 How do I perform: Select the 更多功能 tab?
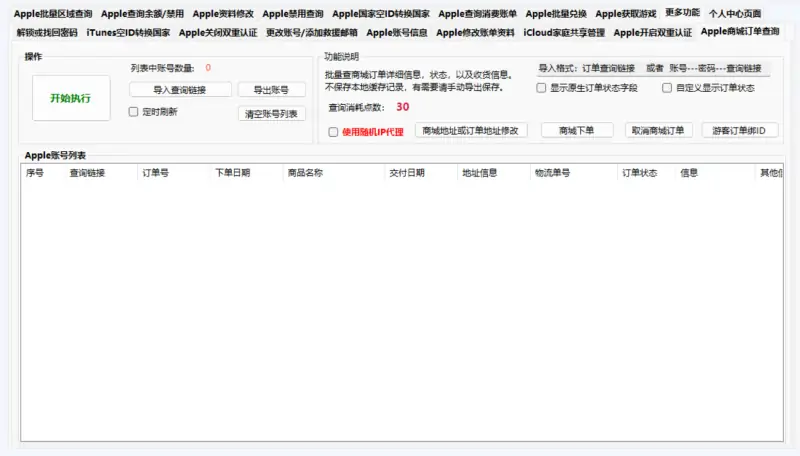(682, 13)
